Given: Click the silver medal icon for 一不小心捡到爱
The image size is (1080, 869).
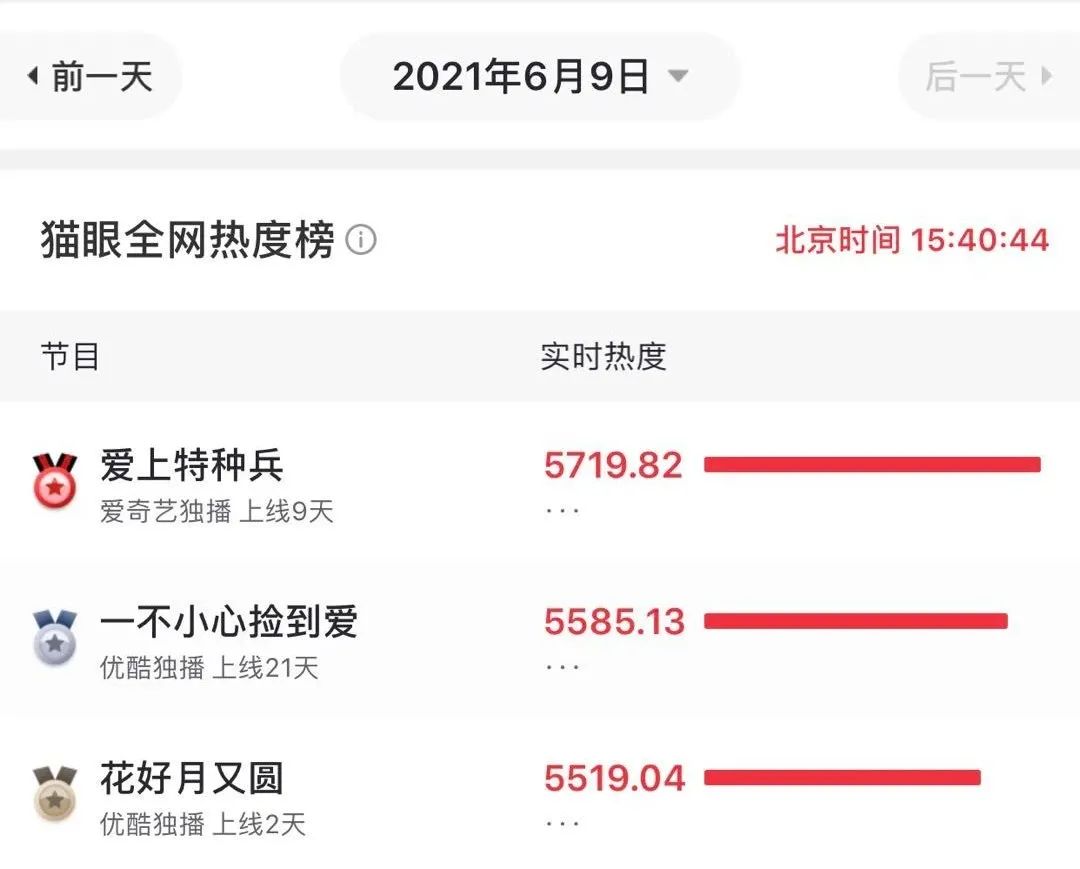Looking at the screenshot, I should click(55, 637).
